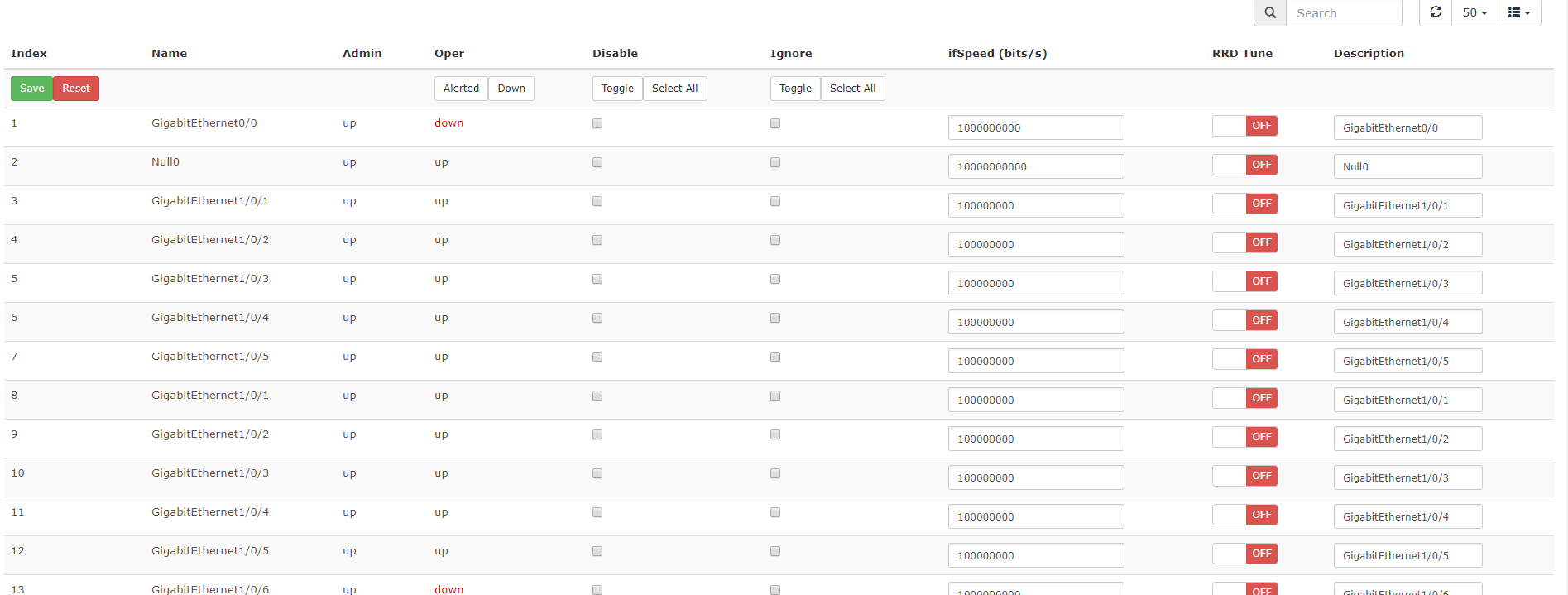The width and height of the screenshot is (1568, 595).
Task: Click Description field for index 3 row
Action: point(1407,205)
